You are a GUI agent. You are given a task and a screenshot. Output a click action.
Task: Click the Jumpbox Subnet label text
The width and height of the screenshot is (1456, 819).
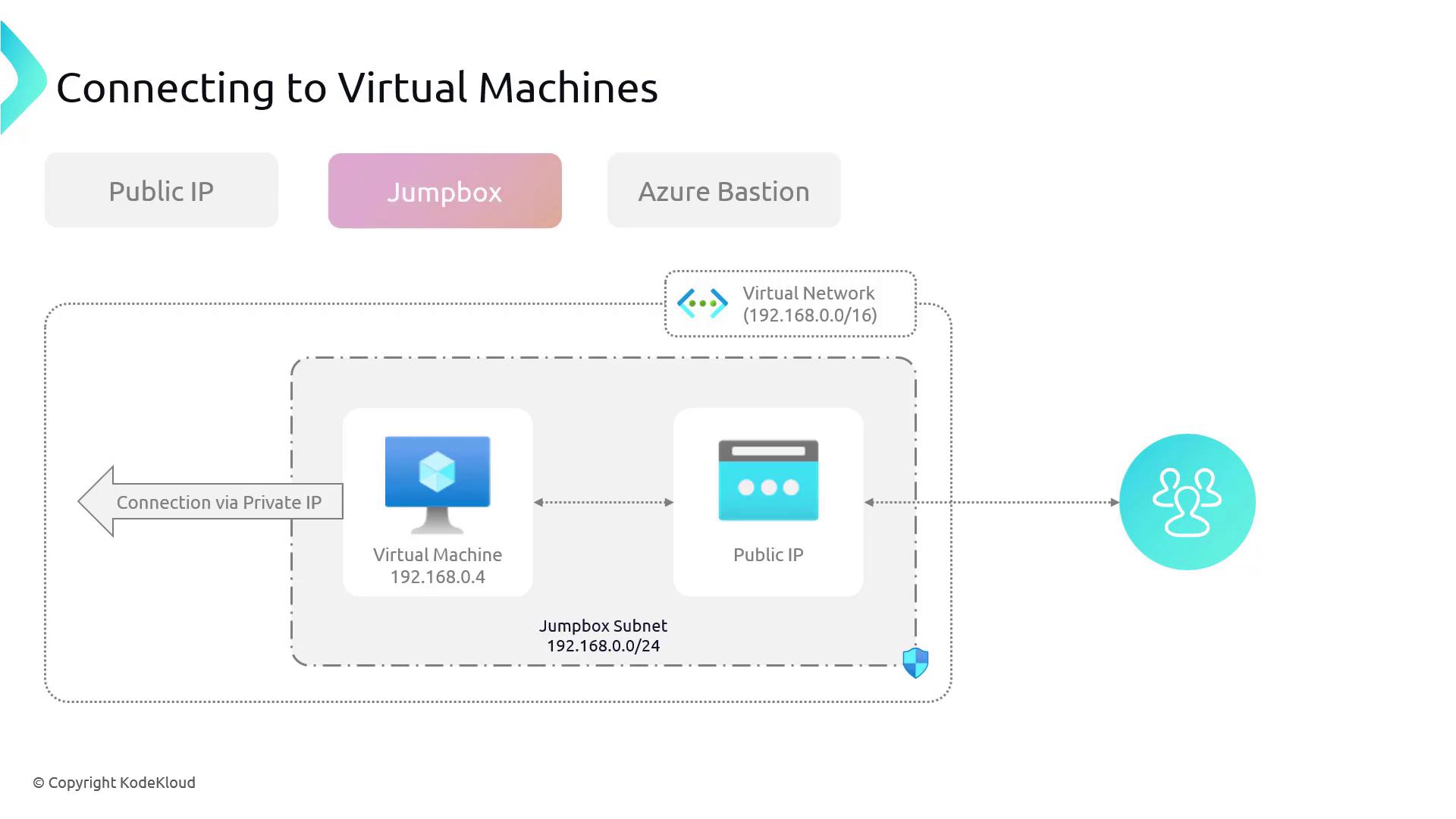pos(603,626)
